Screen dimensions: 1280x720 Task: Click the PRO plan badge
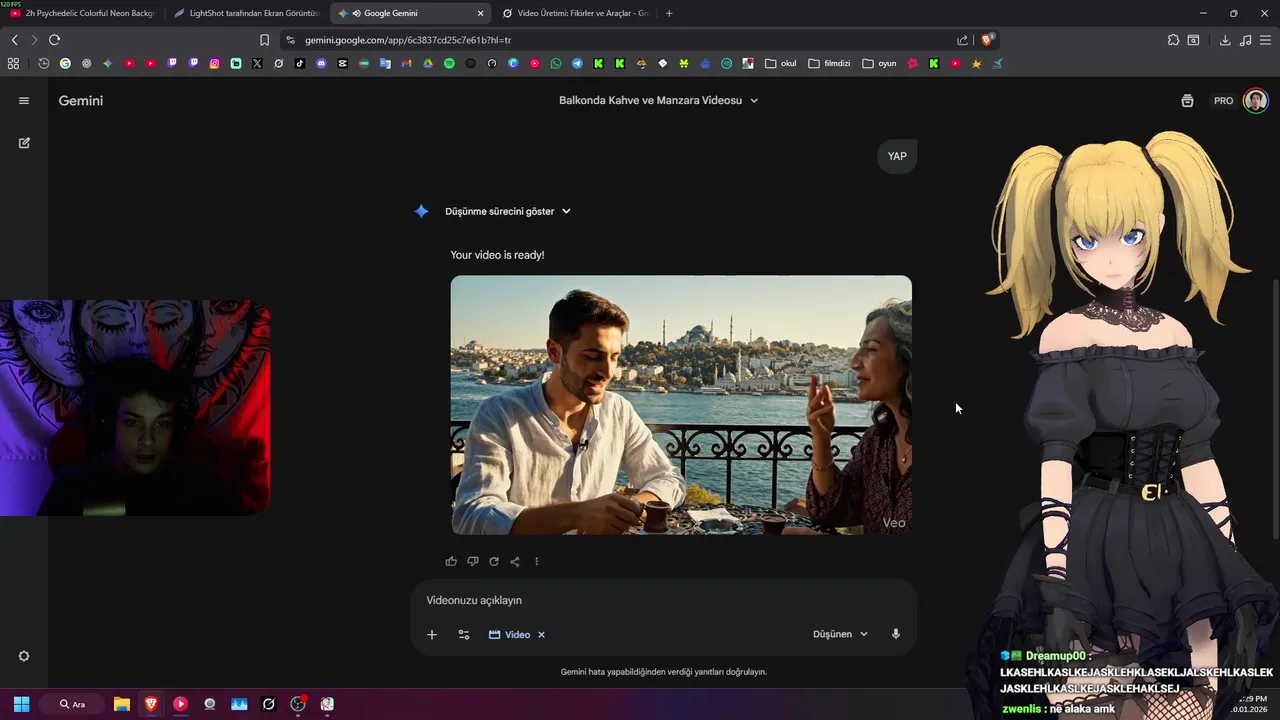1224,101
